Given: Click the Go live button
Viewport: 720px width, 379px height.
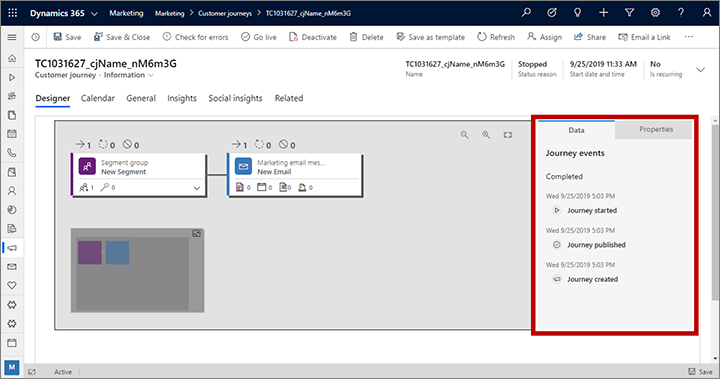Looking at the screenshot, I should tap(259, 37).
